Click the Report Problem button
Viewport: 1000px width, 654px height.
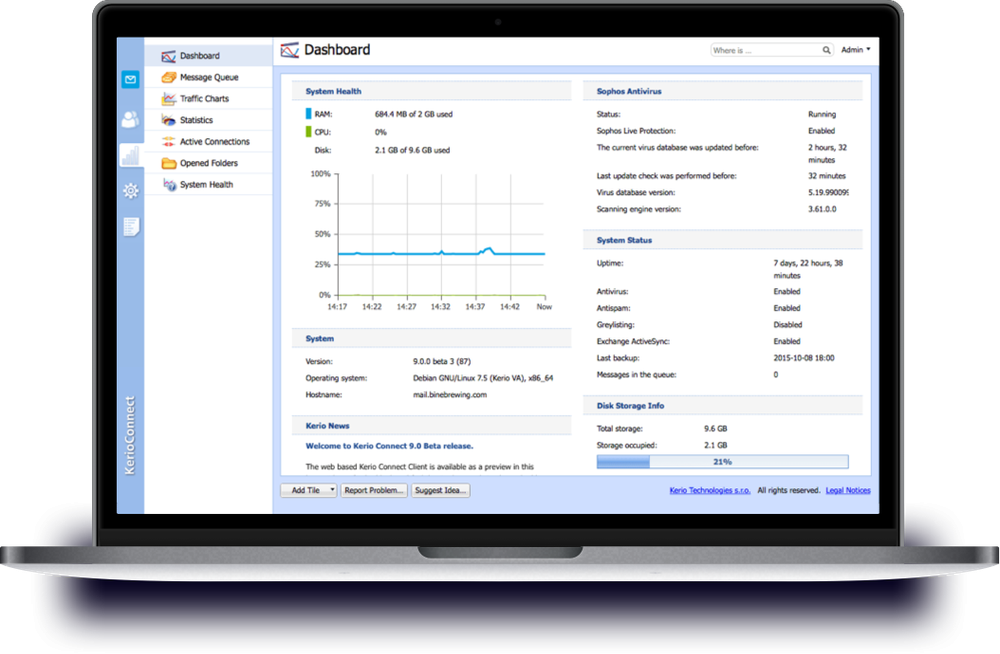coord(374,491)
